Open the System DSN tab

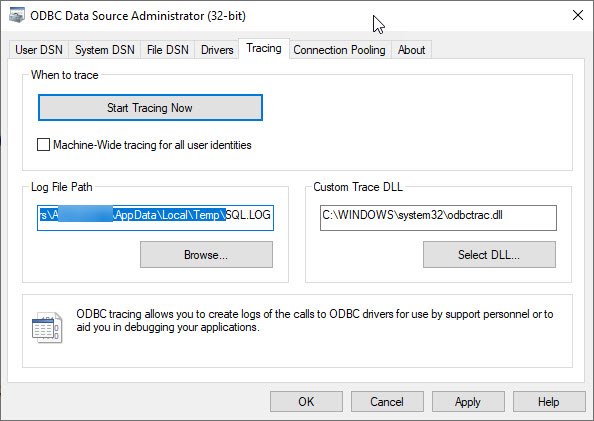tap(105, 50)
